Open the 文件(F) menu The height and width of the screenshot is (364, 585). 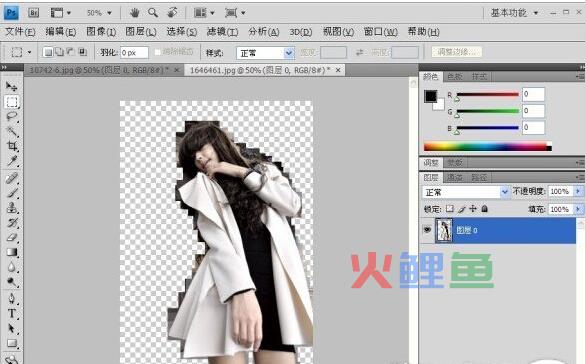pos(20,32)
